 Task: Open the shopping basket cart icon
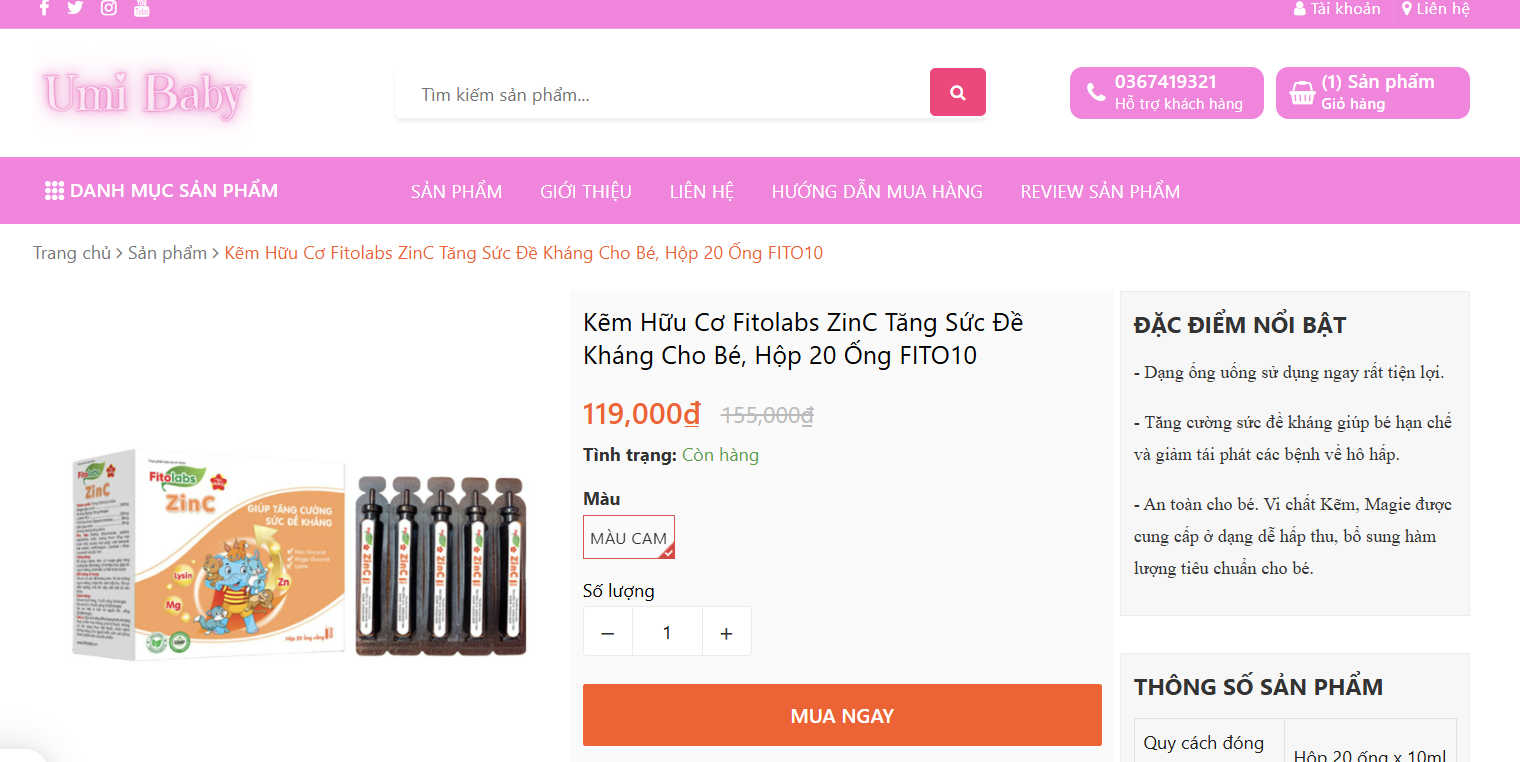(x=1302, y=93)
